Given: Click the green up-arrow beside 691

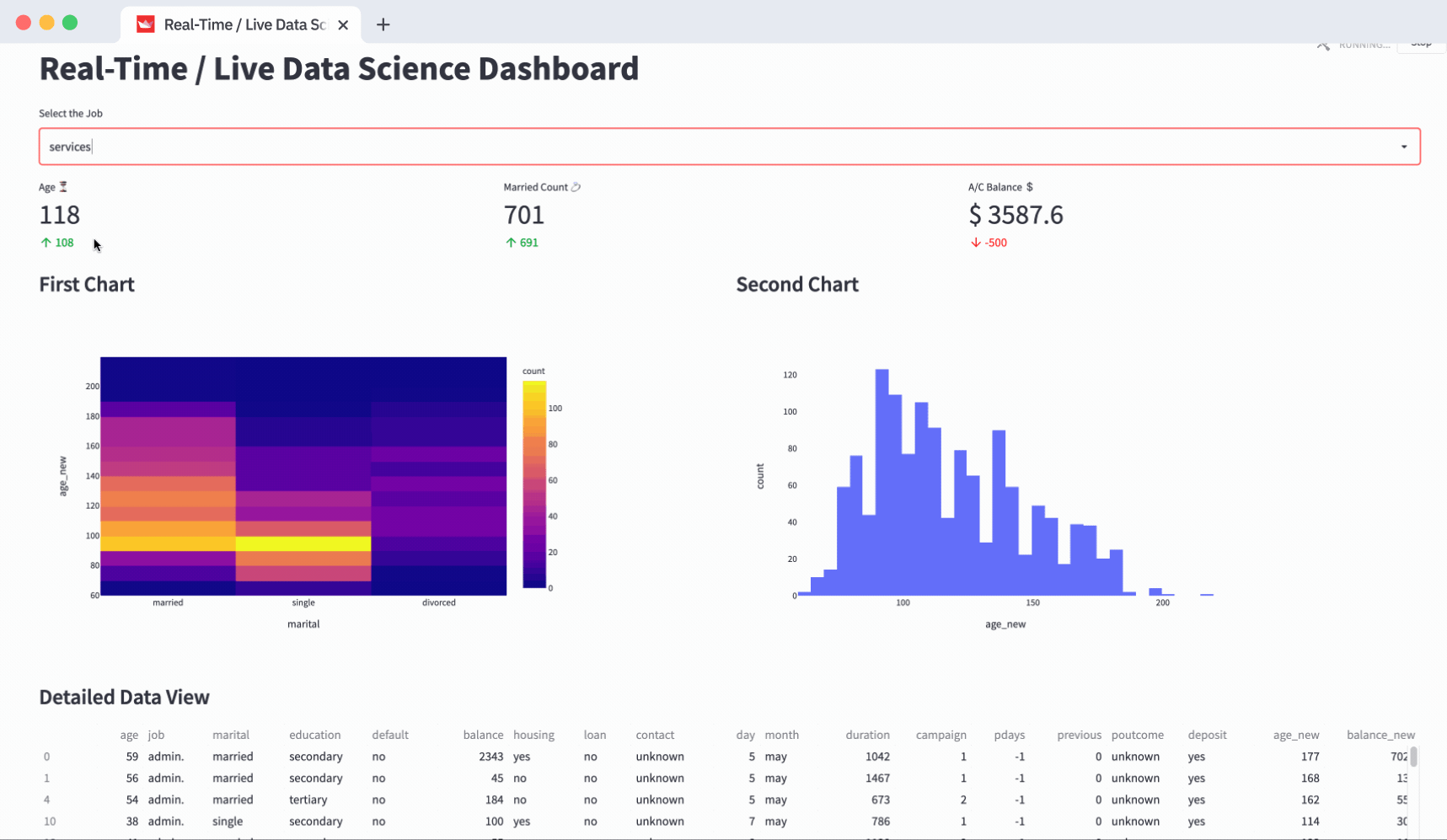Looking at the screenshot, I should coord(510,243).
